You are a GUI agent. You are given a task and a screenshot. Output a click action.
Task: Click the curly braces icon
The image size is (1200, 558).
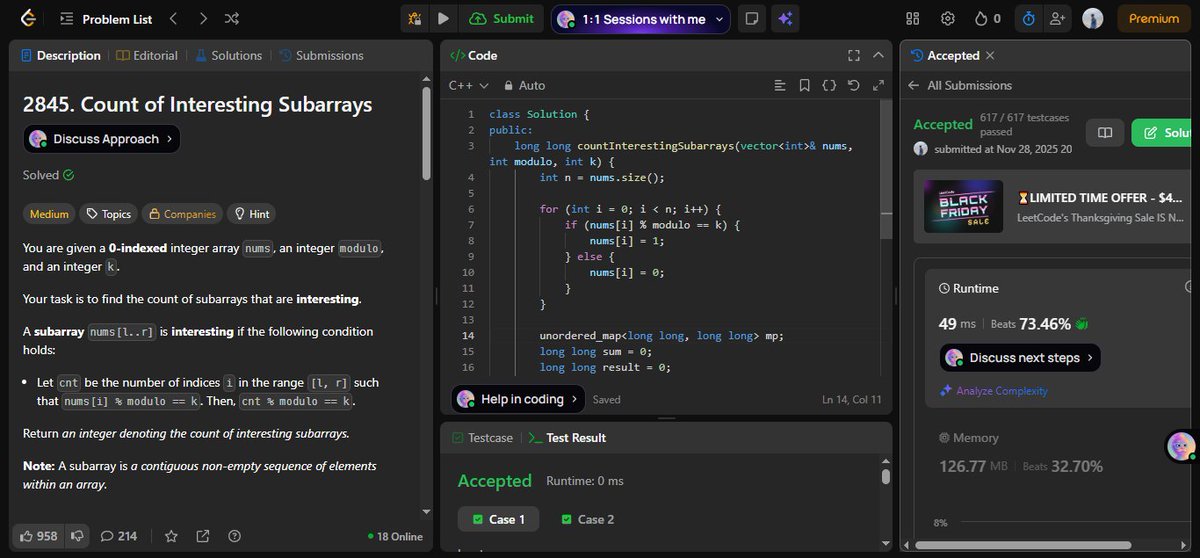829,86
